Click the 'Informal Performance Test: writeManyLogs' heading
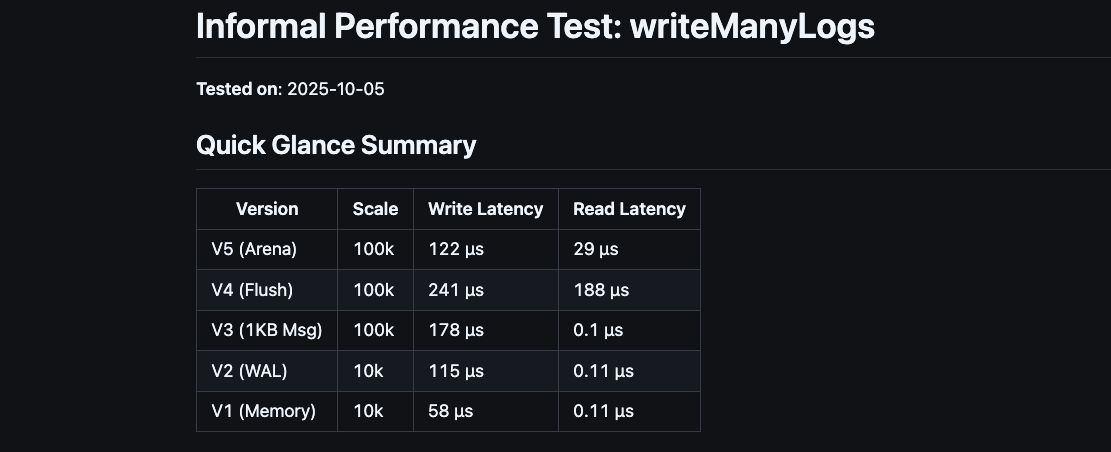The width and height of the screenshot is (1111, 452). point(535,27)
